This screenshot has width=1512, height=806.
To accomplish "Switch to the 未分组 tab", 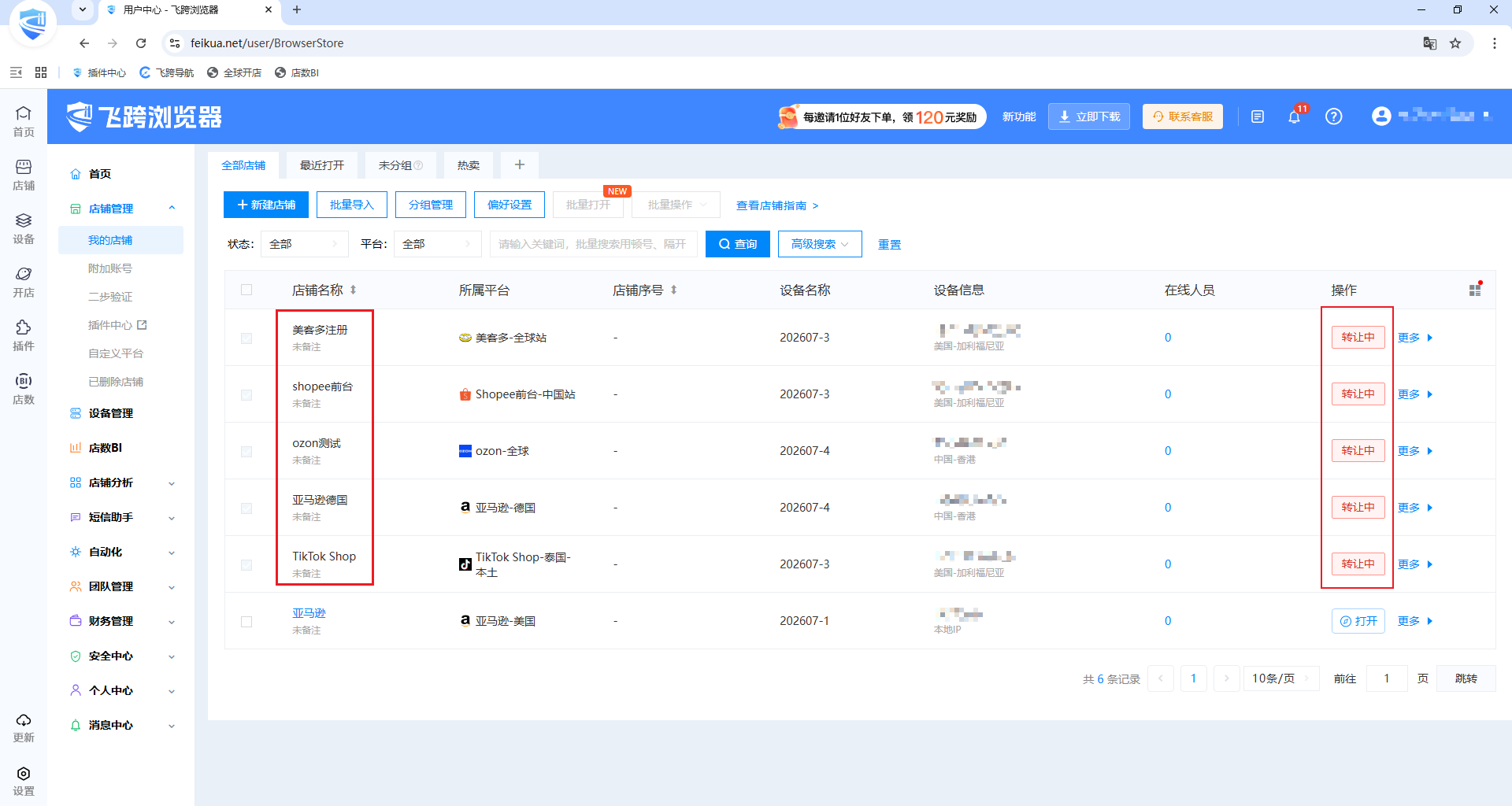I will (x=400, y=165).
